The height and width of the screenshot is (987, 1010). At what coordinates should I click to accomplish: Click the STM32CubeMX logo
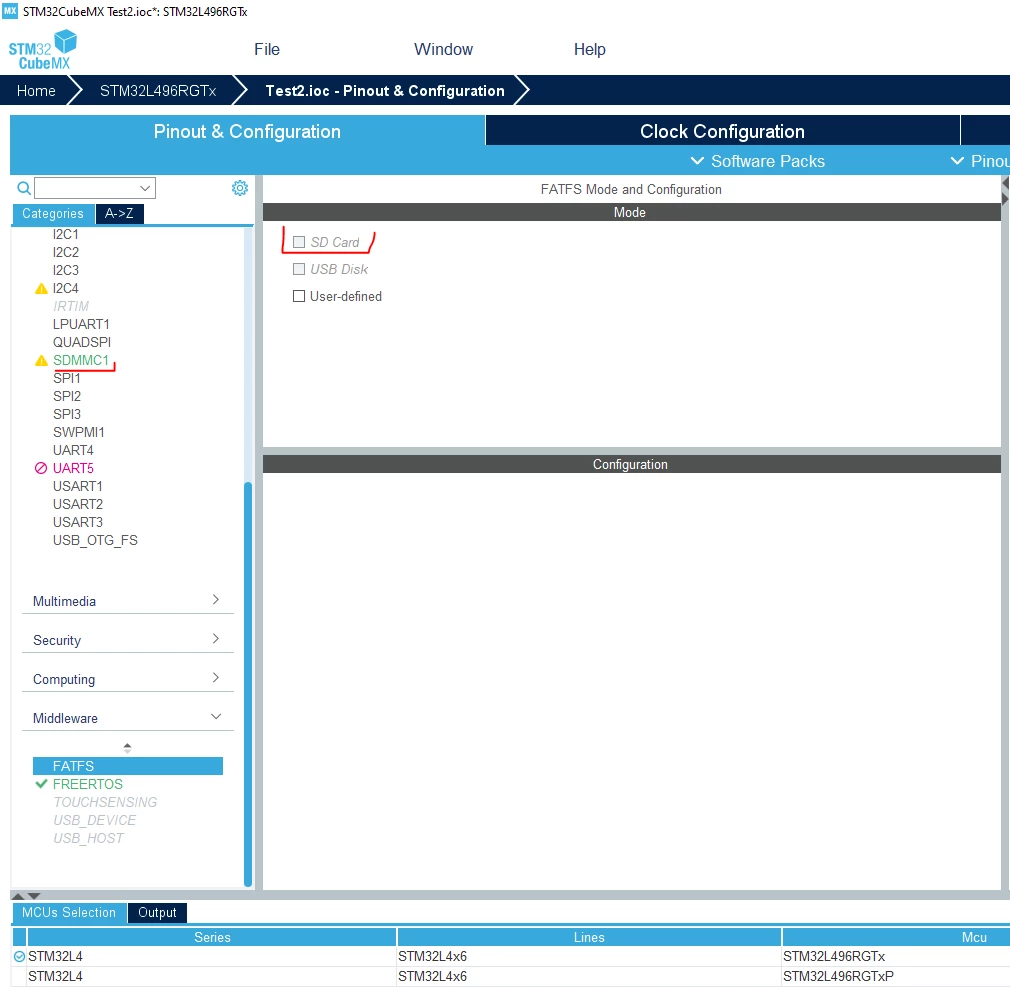(43, 50)
